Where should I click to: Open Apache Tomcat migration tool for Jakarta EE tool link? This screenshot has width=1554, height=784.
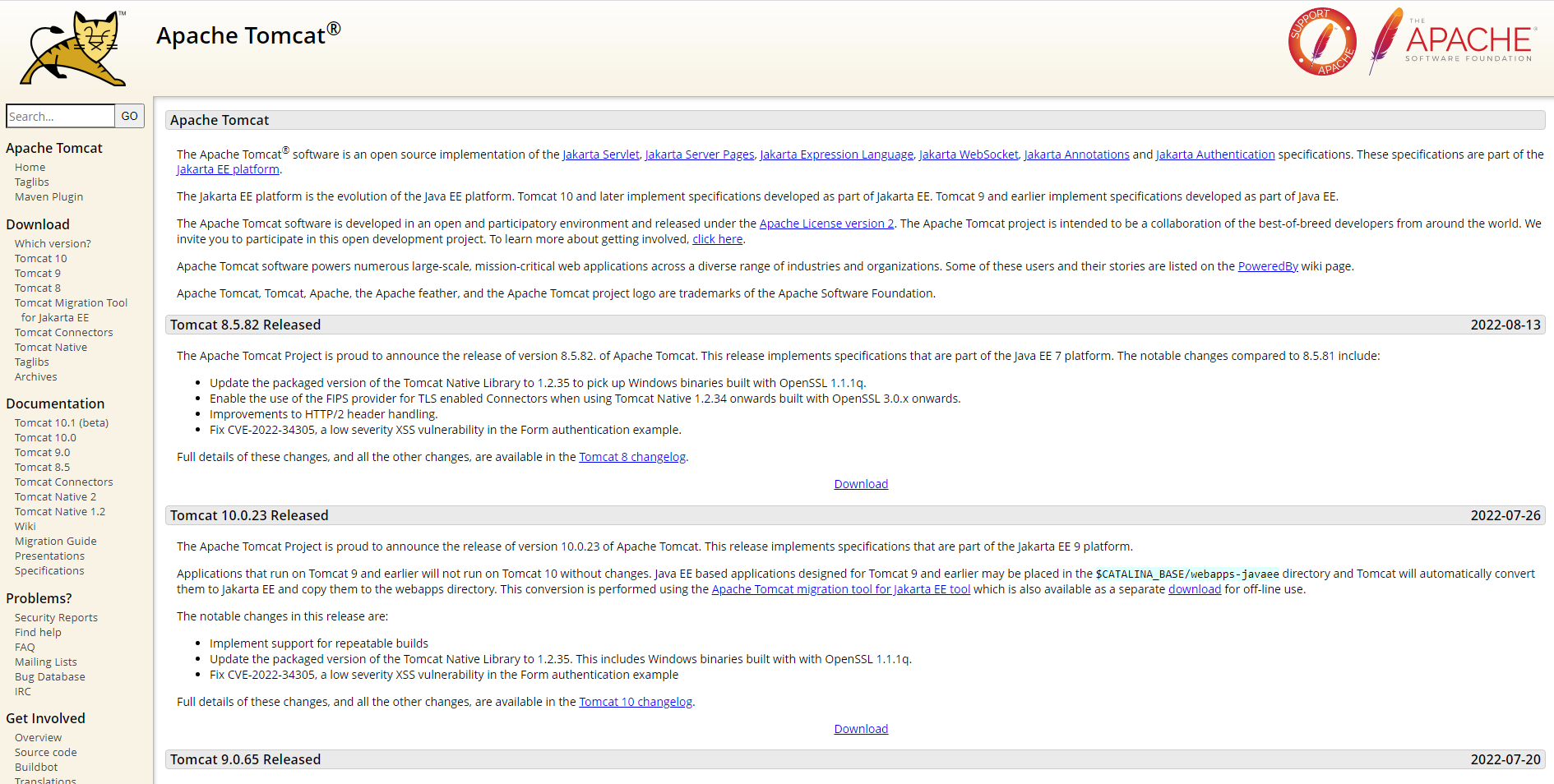click(x=841, y=589)
